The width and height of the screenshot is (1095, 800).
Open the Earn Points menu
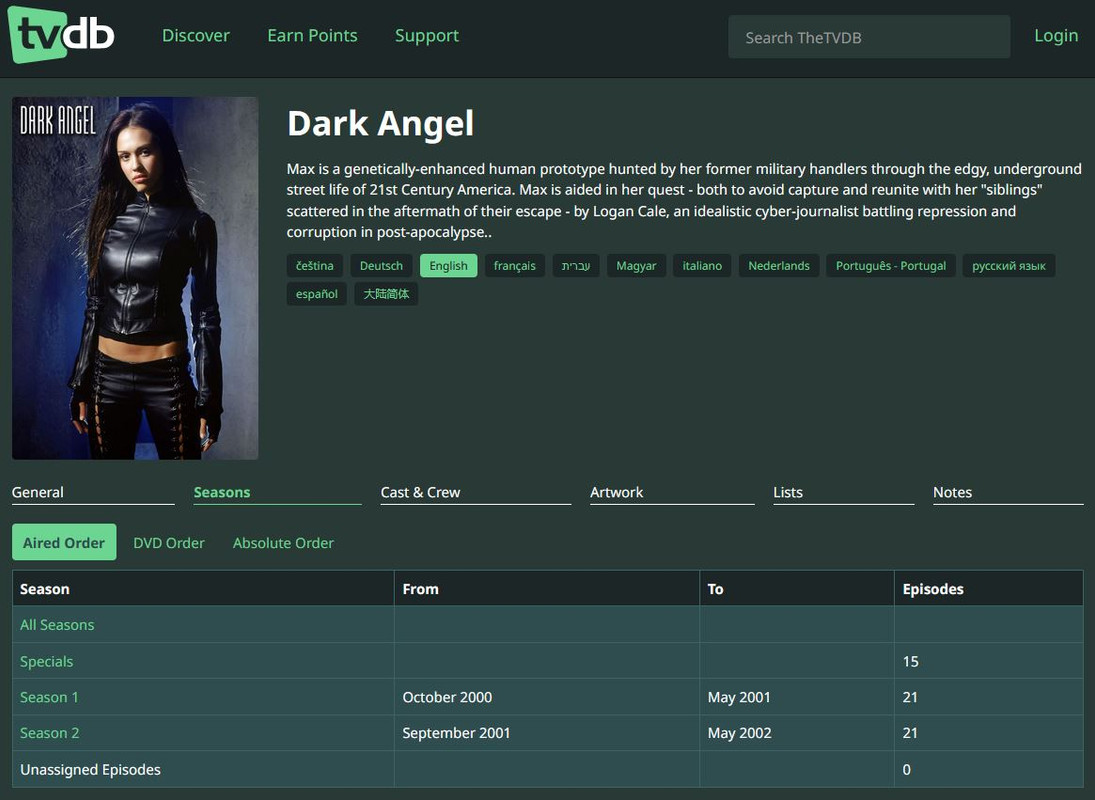coord(312,36)
